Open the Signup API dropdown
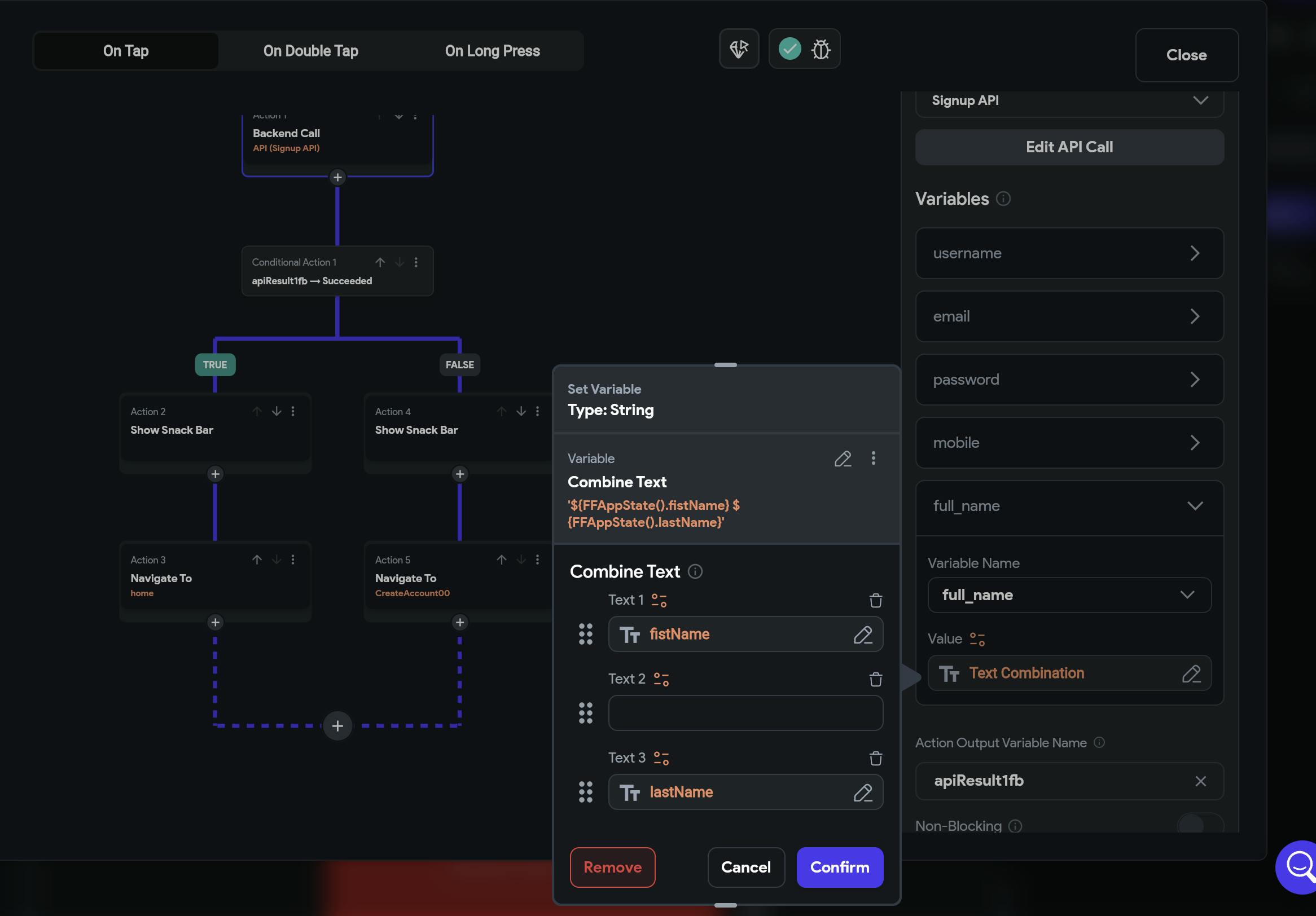Viewport: 1316px width, 916px height. 1069,101
